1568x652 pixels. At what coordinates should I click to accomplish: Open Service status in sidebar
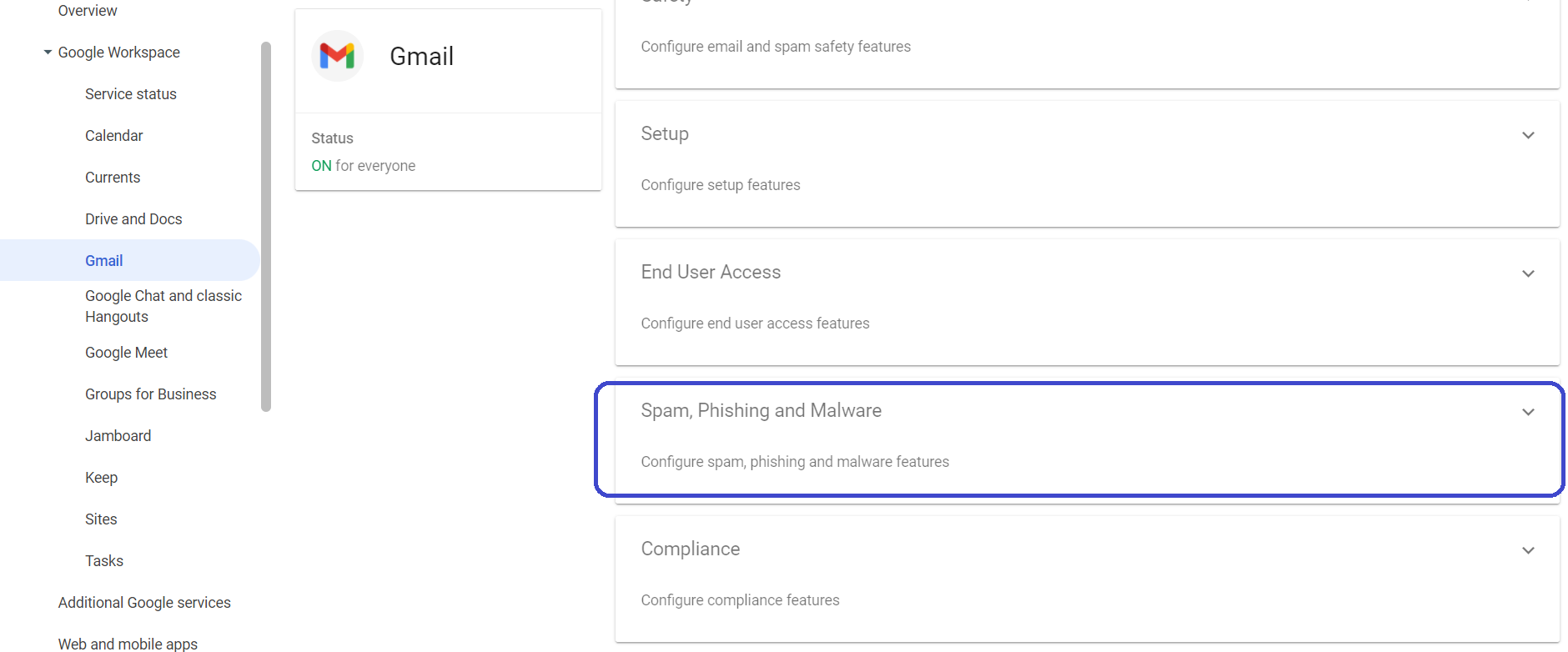click(131, 94)
